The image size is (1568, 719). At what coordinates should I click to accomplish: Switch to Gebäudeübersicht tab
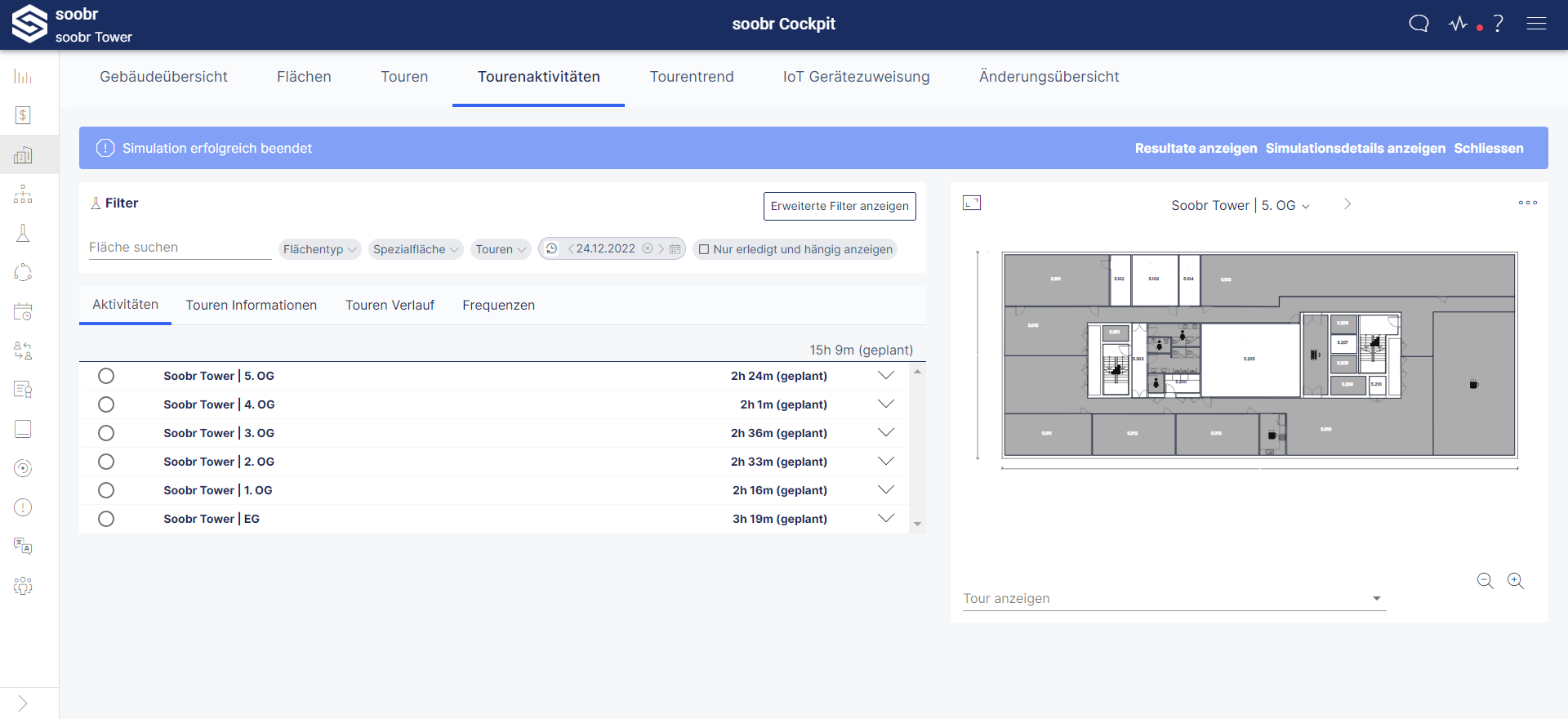click(x=163, y=77)
